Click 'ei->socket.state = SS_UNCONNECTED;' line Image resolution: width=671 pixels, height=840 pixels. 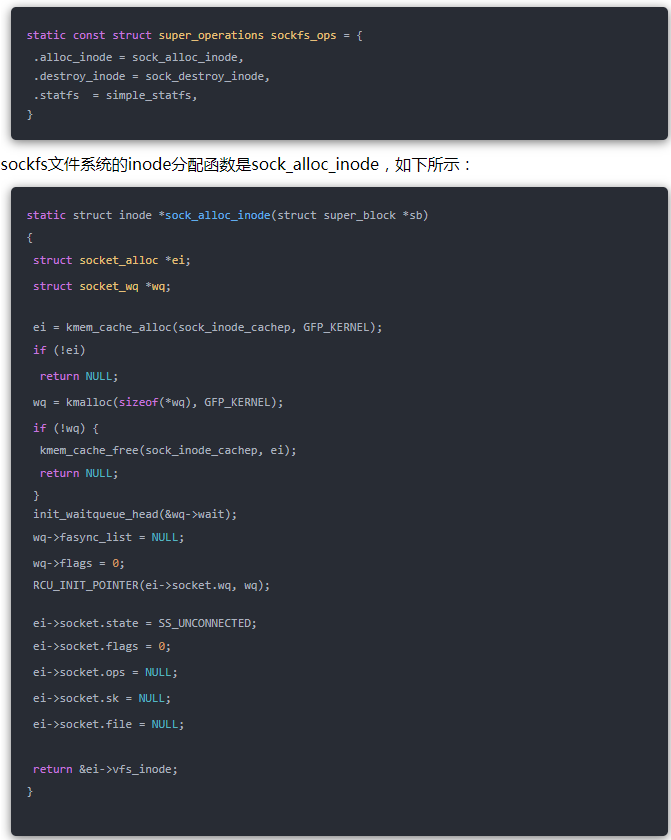coord(145,624)
